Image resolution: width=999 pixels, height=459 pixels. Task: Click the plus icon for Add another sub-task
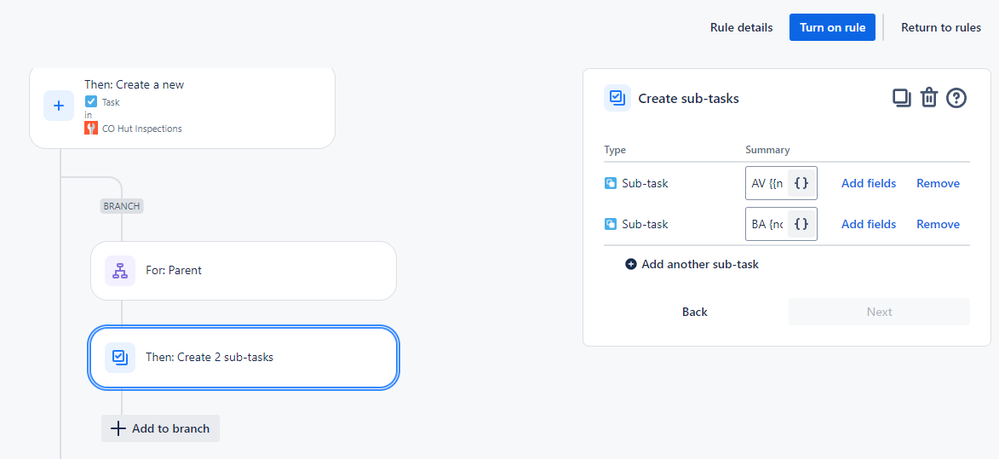(631, 264)
